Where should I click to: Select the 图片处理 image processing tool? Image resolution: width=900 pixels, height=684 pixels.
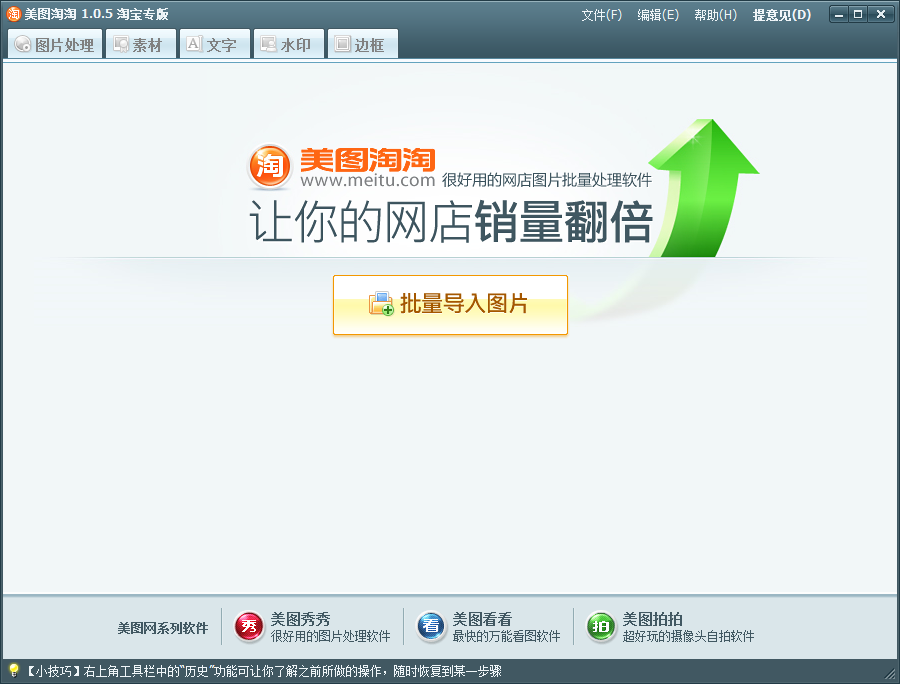point(55,43)
